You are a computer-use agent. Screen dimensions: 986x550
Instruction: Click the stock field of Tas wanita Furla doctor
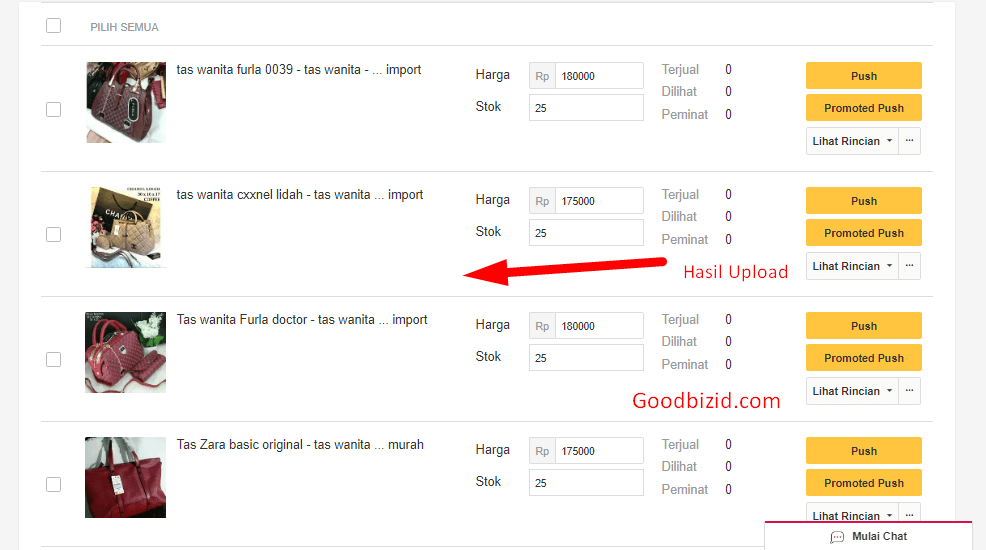click(586, 358)
